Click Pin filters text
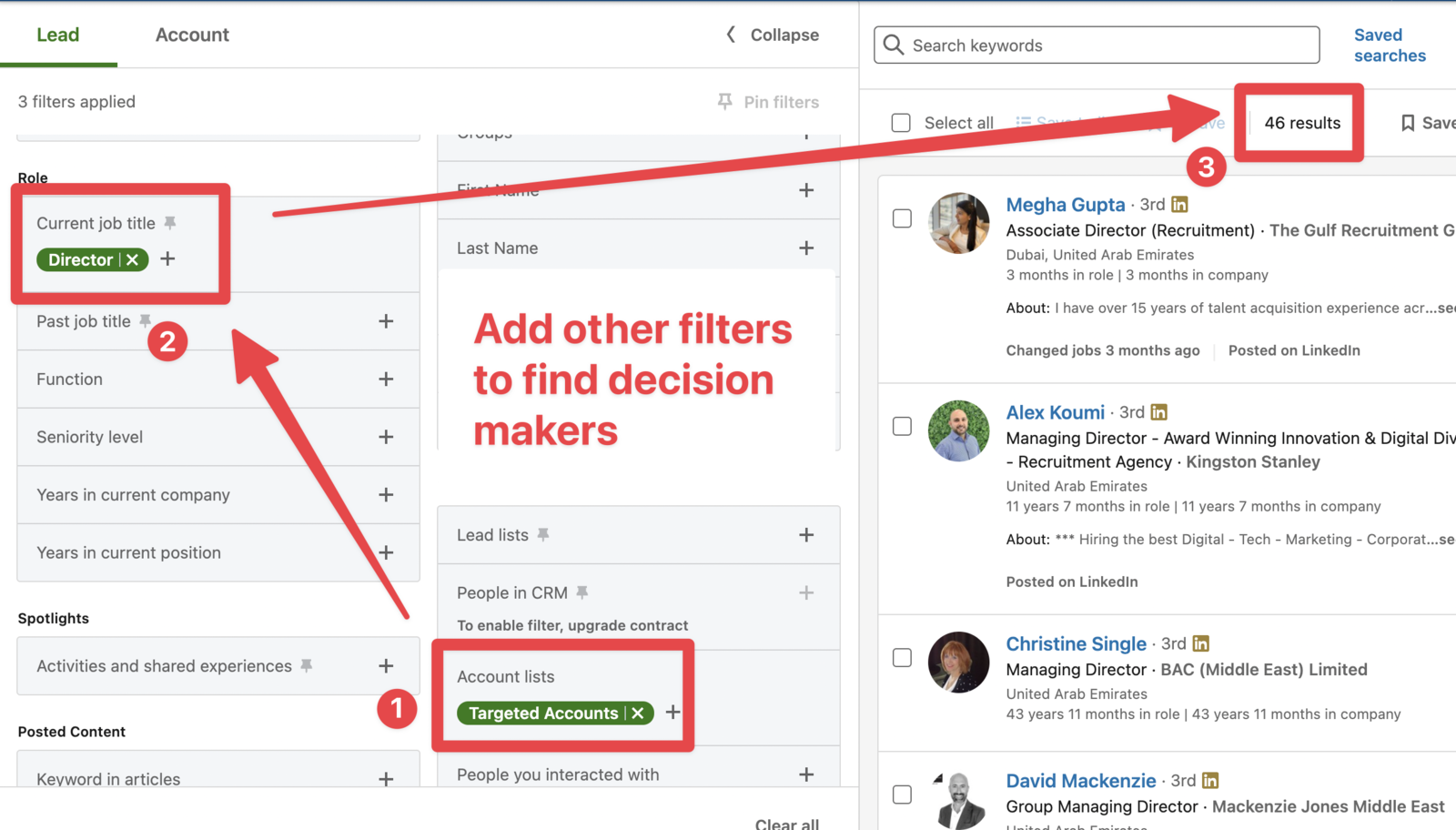The image size is (1456, 830). tap(781, 102)
